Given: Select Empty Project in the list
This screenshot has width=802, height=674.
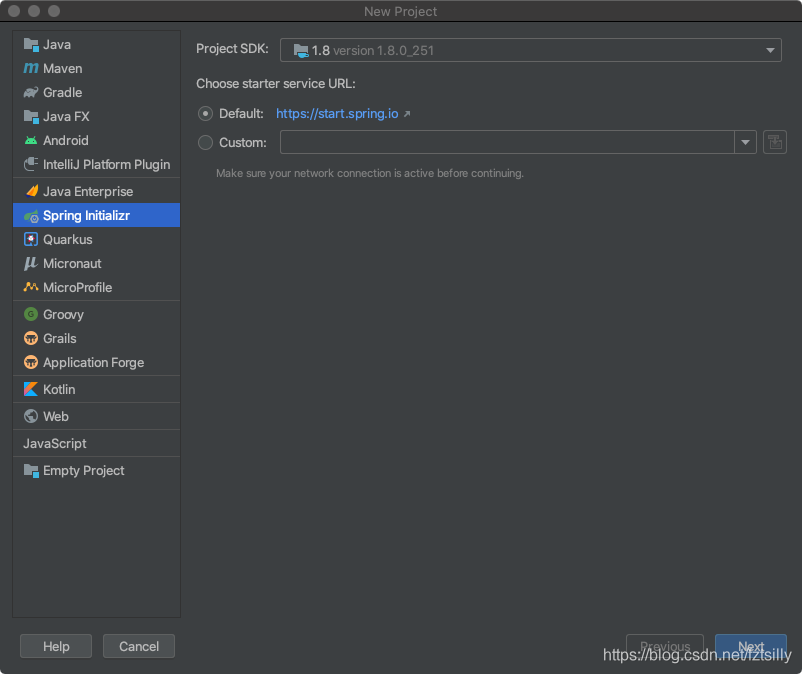Looking at the screenshot, I should pos(96,470).
